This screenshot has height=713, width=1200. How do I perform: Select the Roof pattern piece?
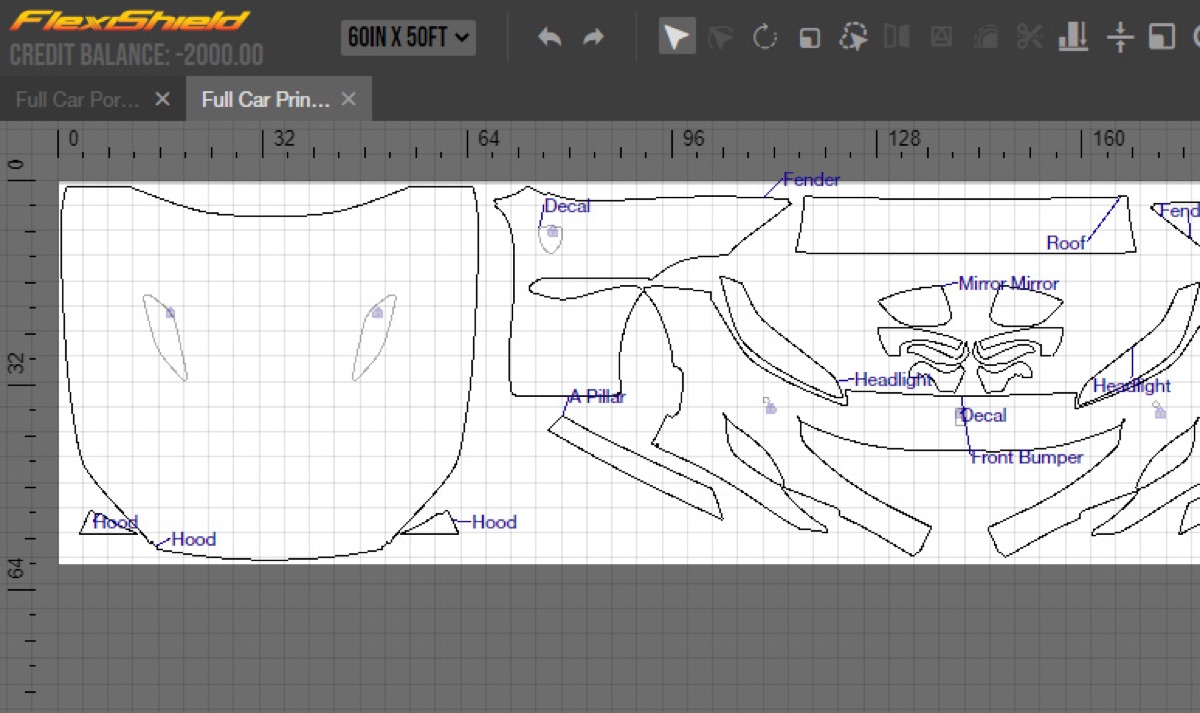[966, 224]
